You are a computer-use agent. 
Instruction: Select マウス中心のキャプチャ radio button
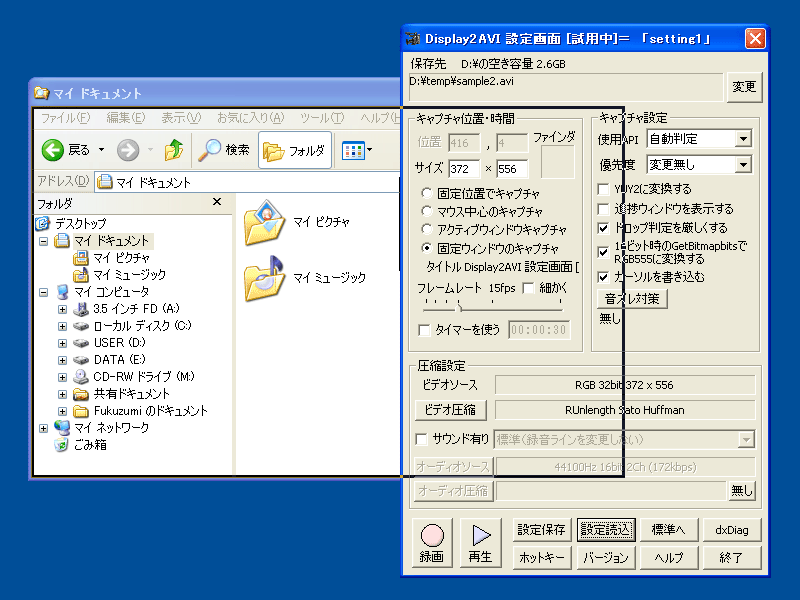click(x=427, y=211)
